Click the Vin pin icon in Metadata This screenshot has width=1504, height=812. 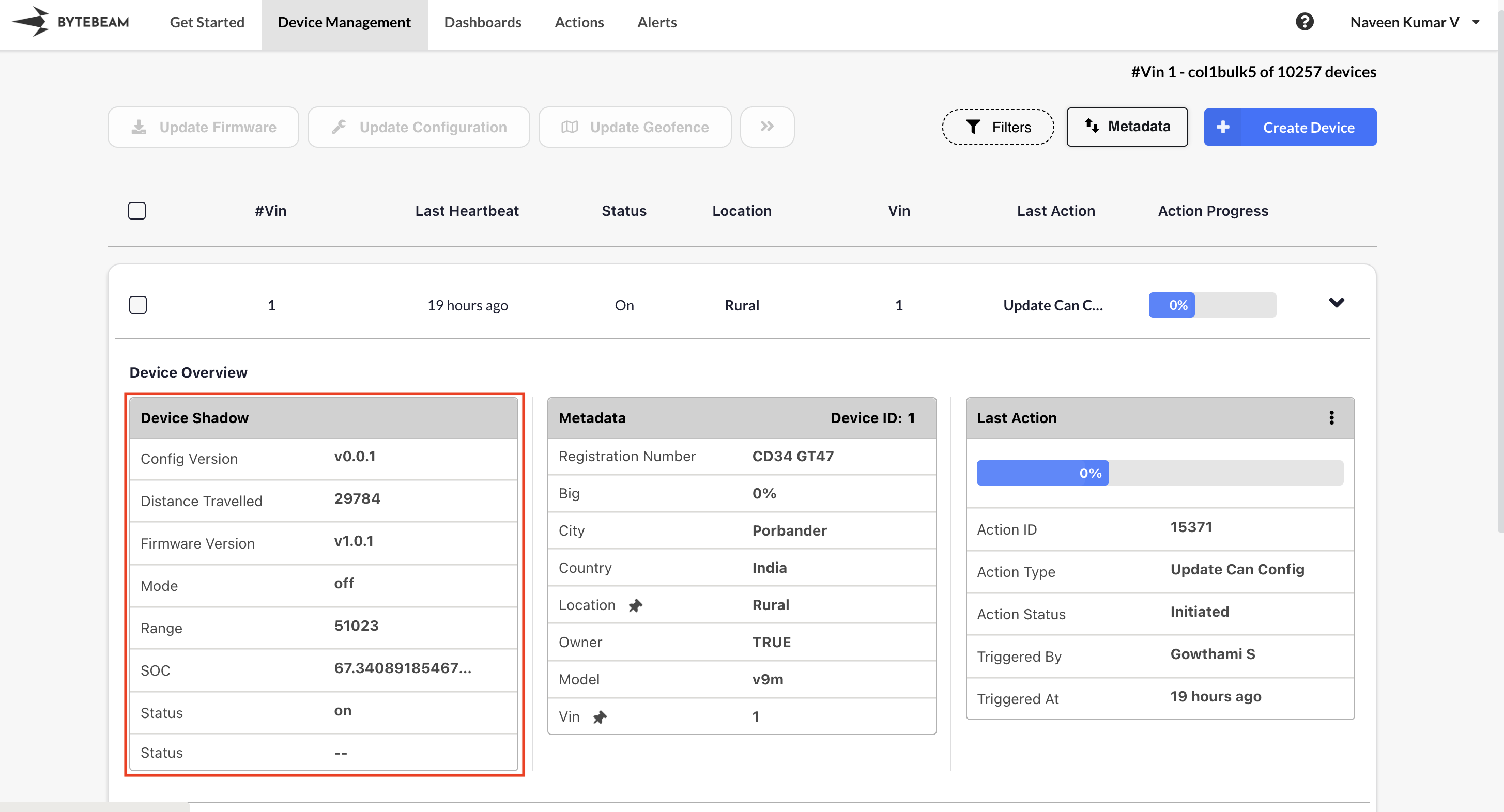pyautogui.click(x=600, y=717)
